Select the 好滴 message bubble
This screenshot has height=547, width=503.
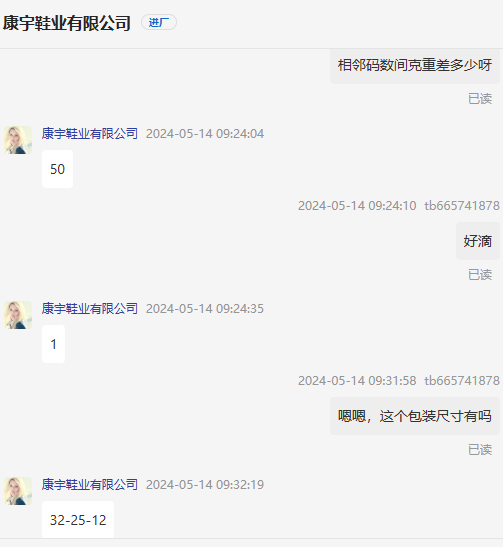[478, 241]
